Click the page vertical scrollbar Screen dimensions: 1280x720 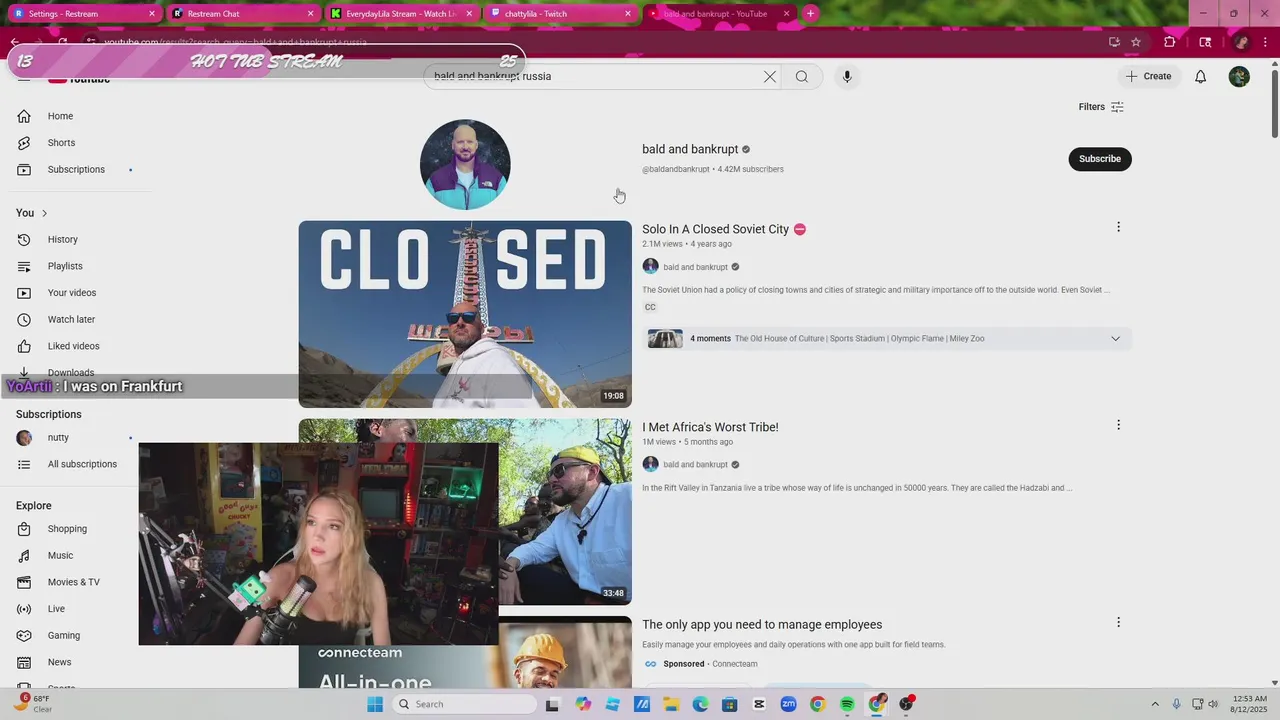click(1274, 102)
